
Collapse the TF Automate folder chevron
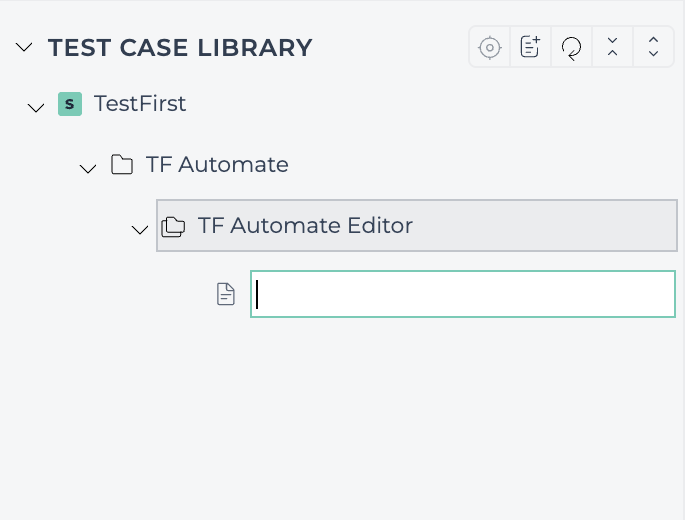[88, 168]
